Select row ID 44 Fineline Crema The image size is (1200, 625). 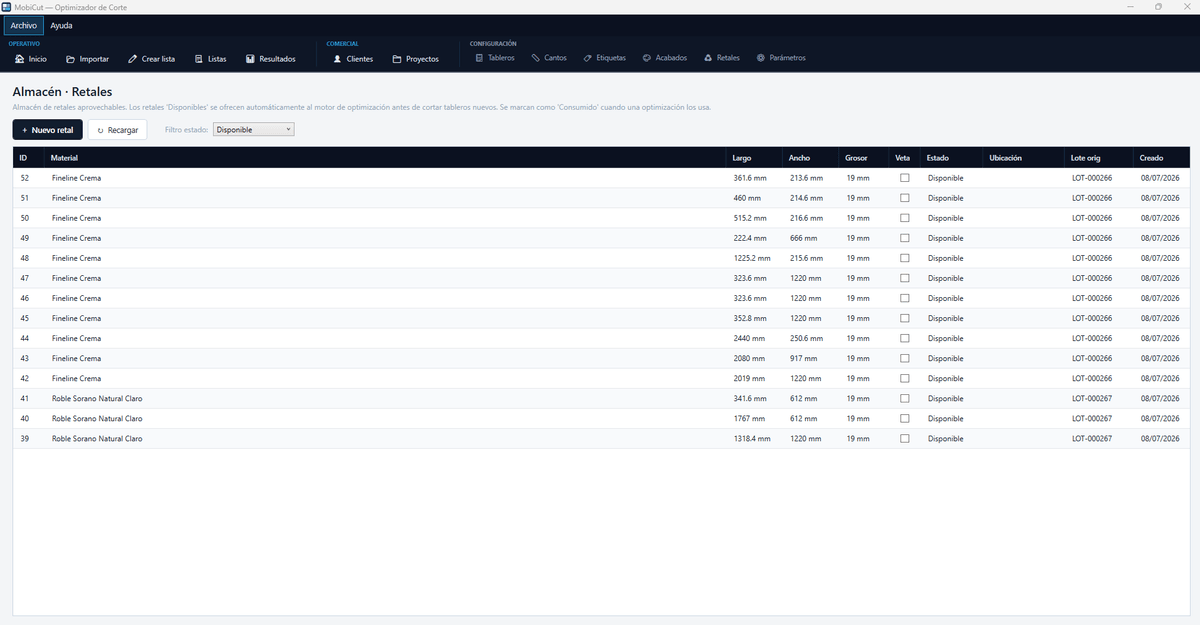601,338
